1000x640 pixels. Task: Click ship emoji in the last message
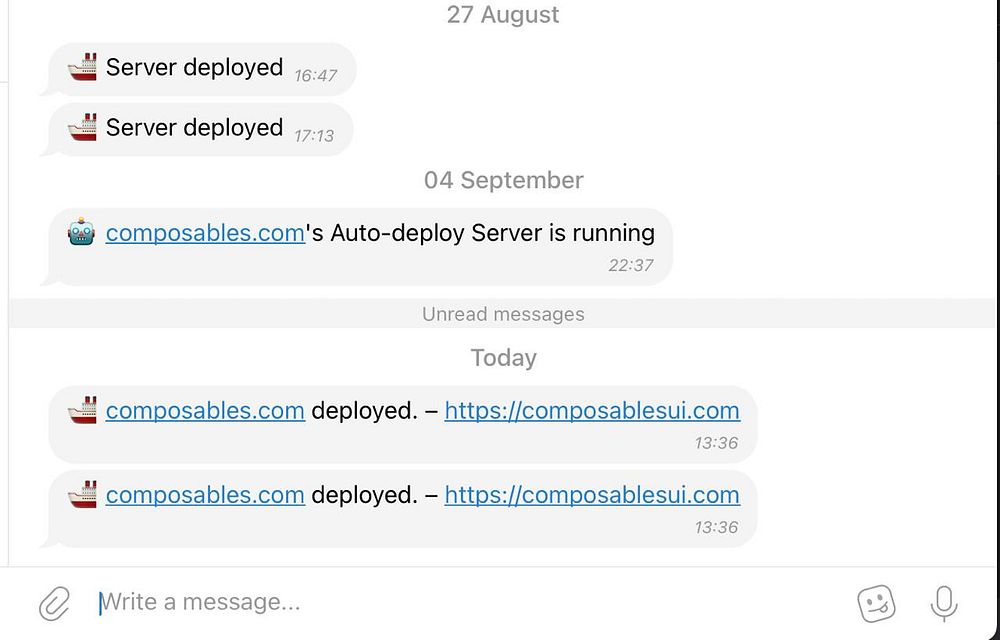pyautogui.click(x=82, y=494)
